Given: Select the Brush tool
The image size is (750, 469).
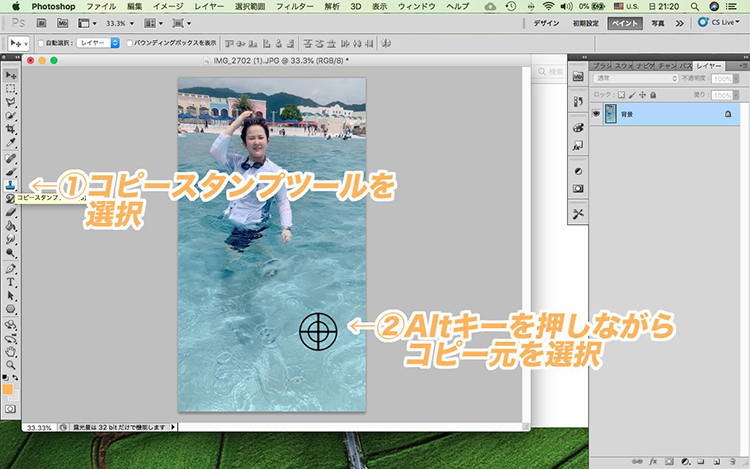Looking at the screenshot, I should pos(11,172).
